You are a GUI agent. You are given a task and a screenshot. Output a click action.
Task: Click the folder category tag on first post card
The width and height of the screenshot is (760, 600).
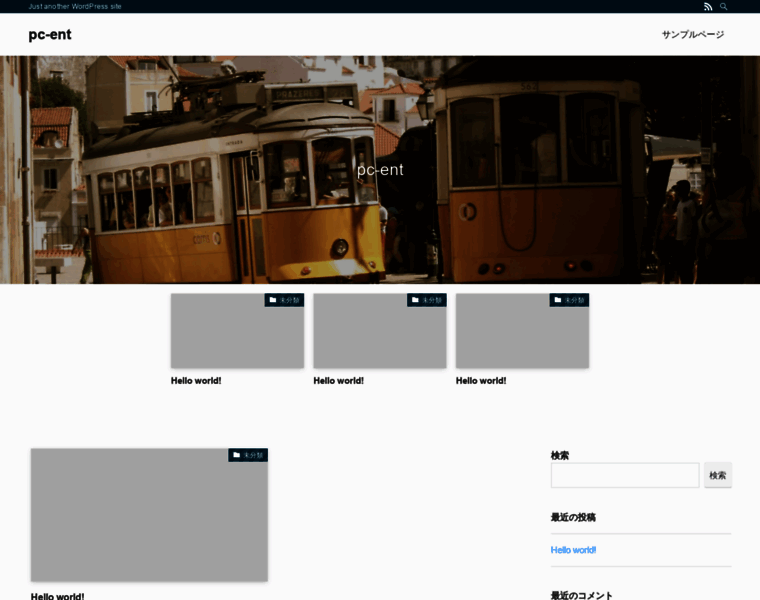[x=284, y=300]
